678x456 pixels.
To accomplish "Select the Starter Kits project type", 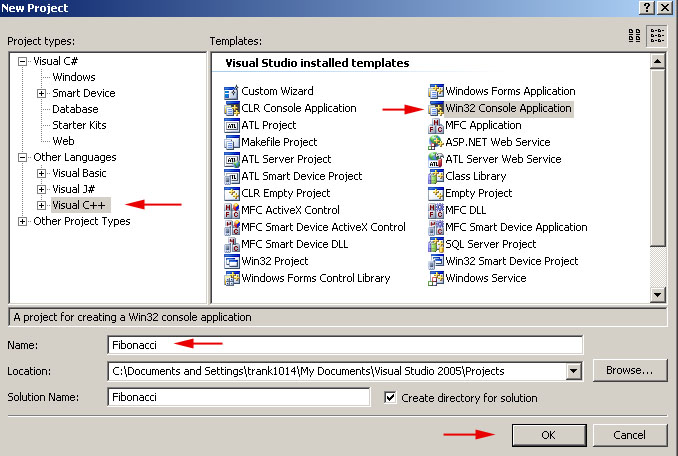I will coord(79,125).
